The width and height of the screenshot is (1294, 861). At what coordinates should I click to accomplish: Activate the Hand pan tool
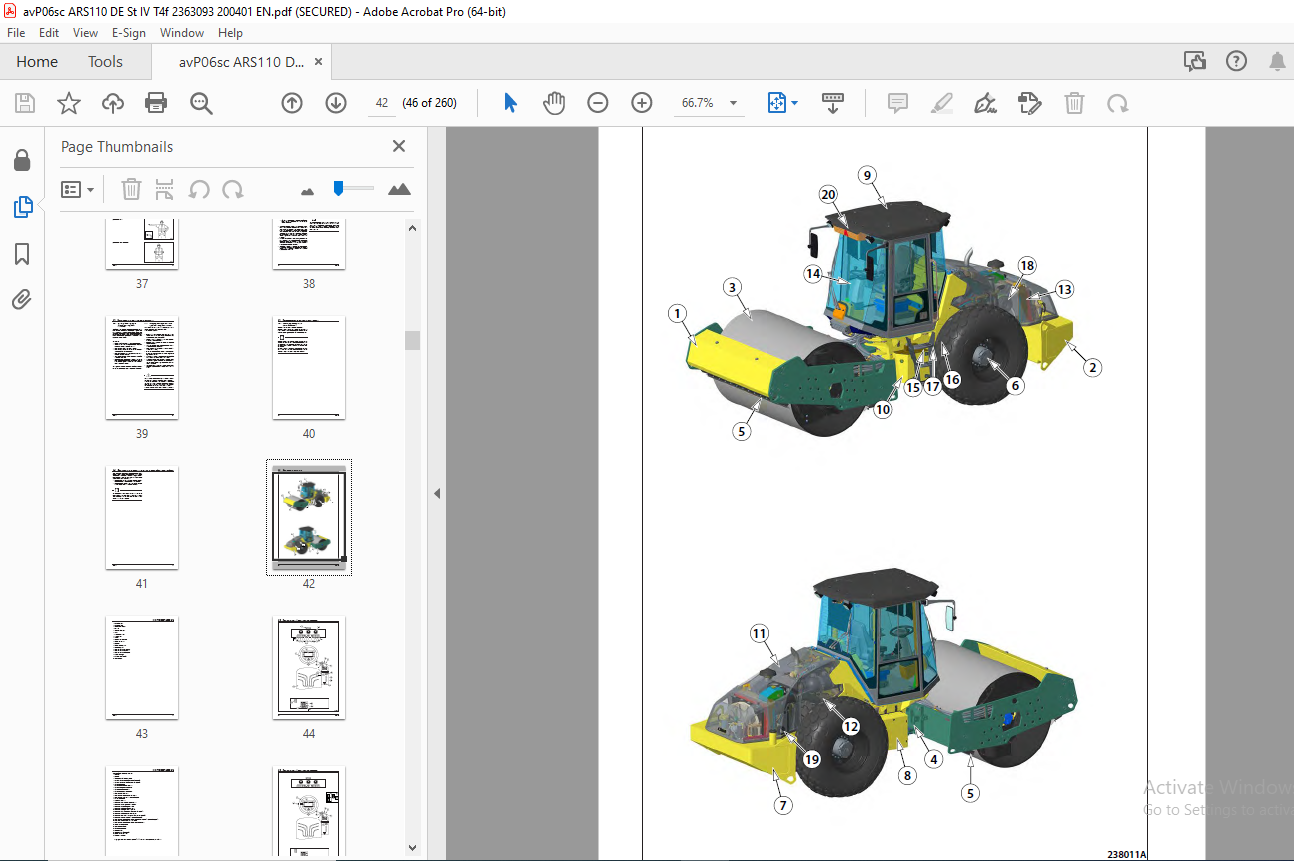point(554,103)
